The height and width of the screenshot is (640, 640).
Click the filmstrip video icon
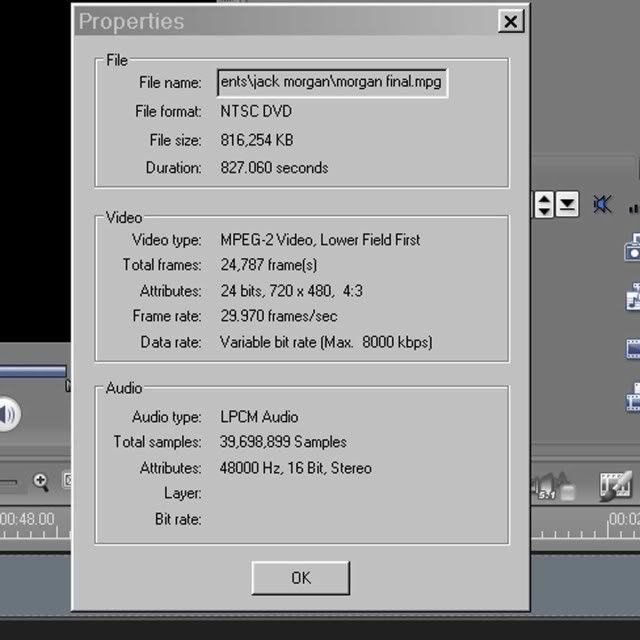tap(633, 348)
